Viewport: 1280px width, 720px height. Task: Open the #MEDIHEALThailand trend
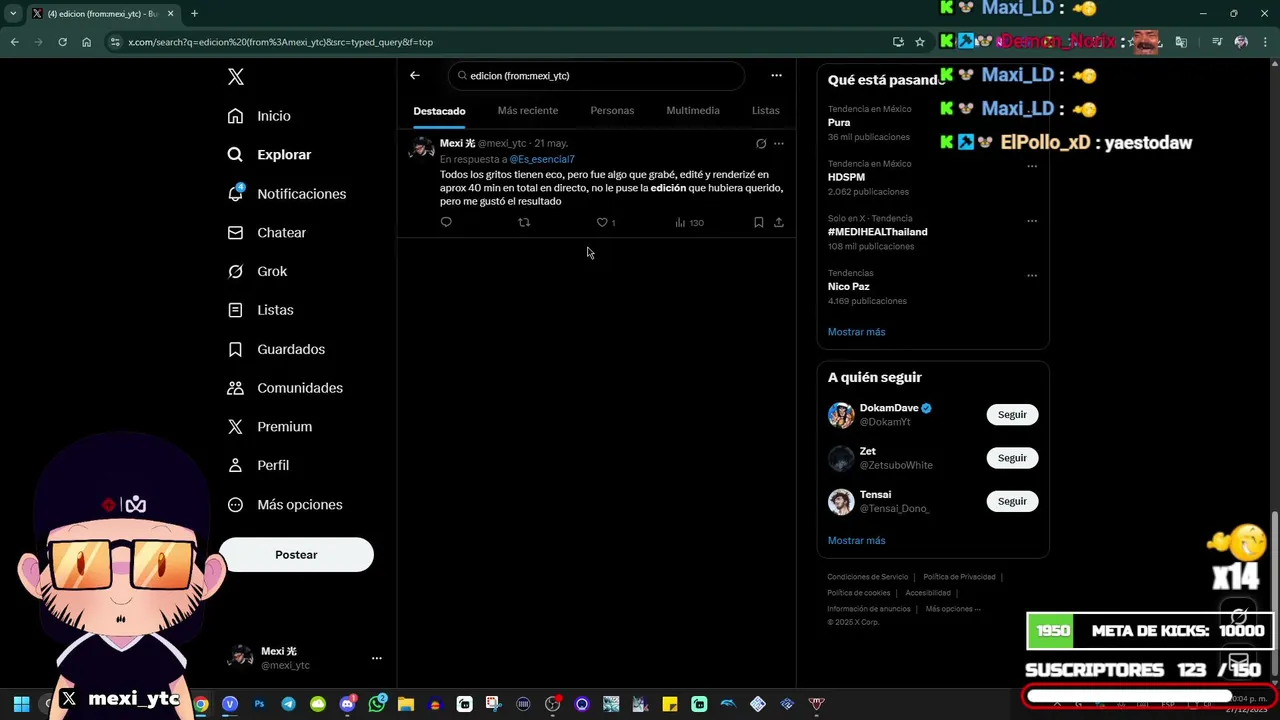[x=877, y=232]
